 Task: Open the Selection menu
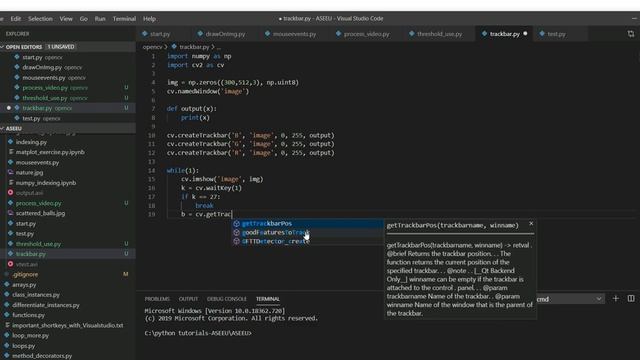(40, 19)
